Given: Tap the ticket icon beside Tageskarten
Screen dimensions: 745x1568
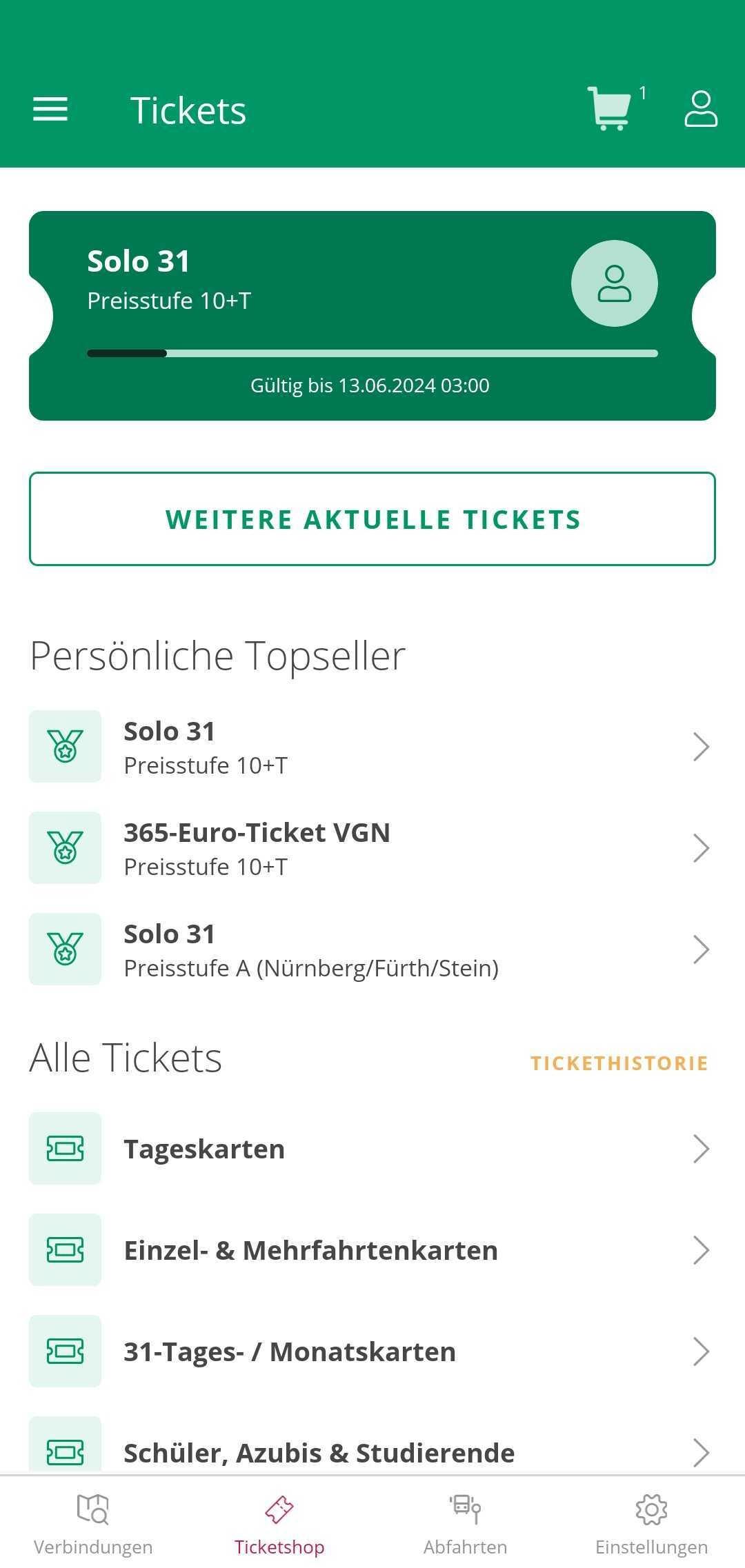Looking at the screenshot, I should (x=65, y=1149).
